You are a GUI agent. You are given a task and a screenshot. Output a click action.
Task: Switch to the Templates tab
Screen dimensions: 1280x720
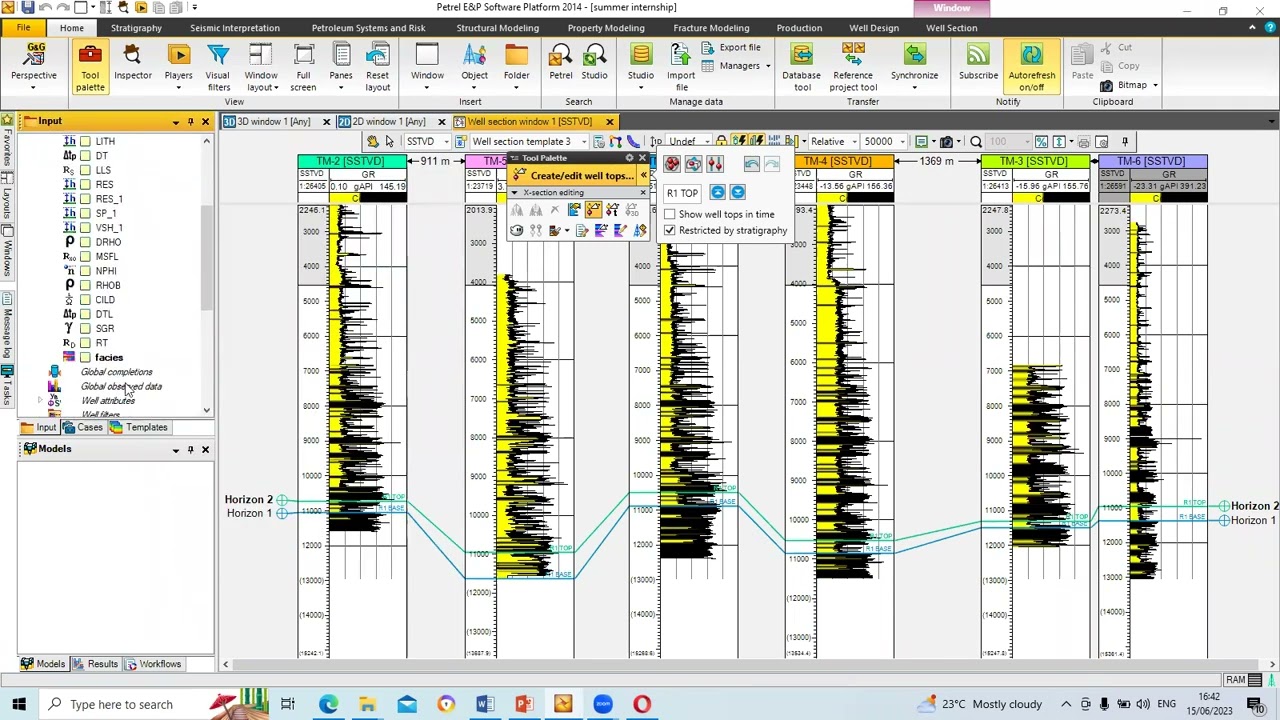click(139, 427)
